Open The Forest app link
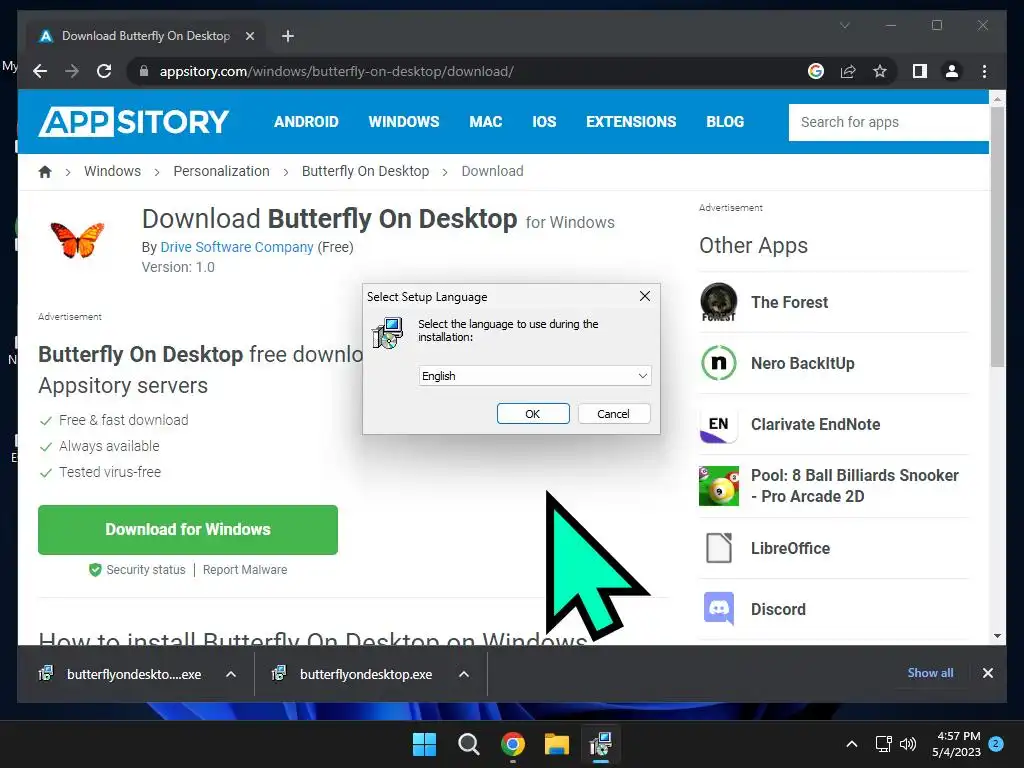This screenshot has height=768, width=1024. click(790, 302)
